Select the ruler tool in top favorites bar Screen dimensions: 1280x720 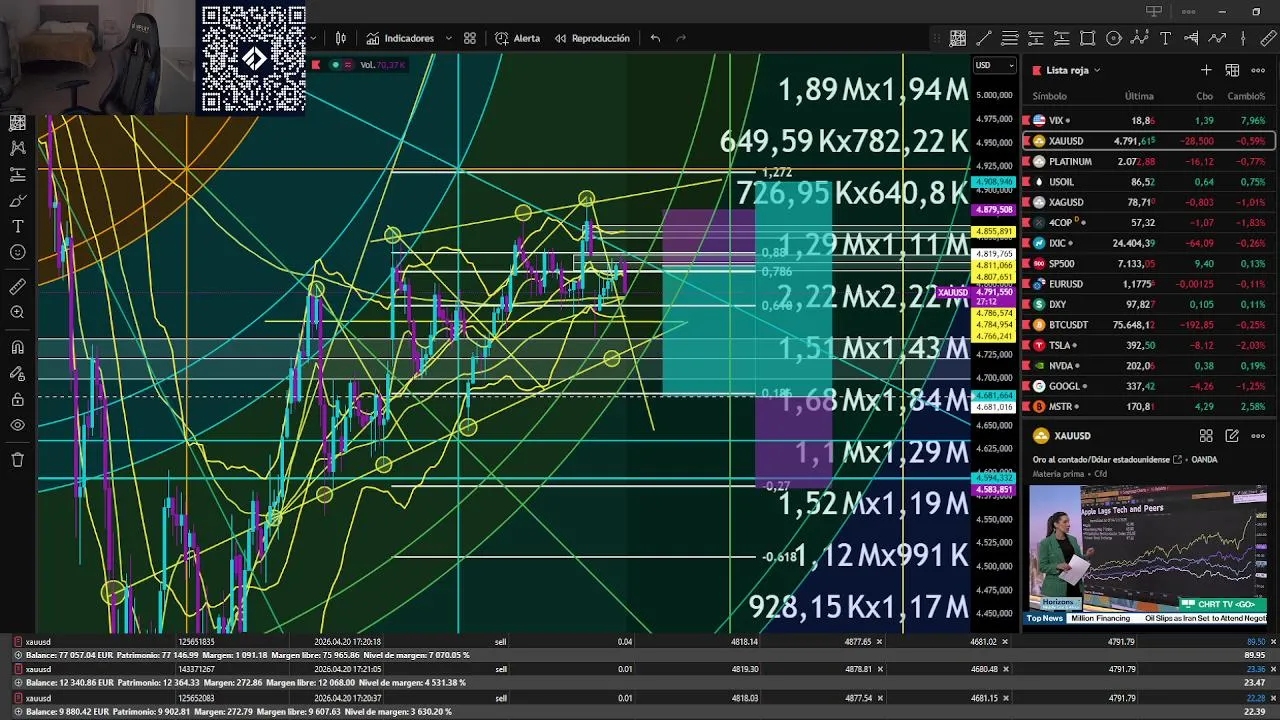[1270, 38]
